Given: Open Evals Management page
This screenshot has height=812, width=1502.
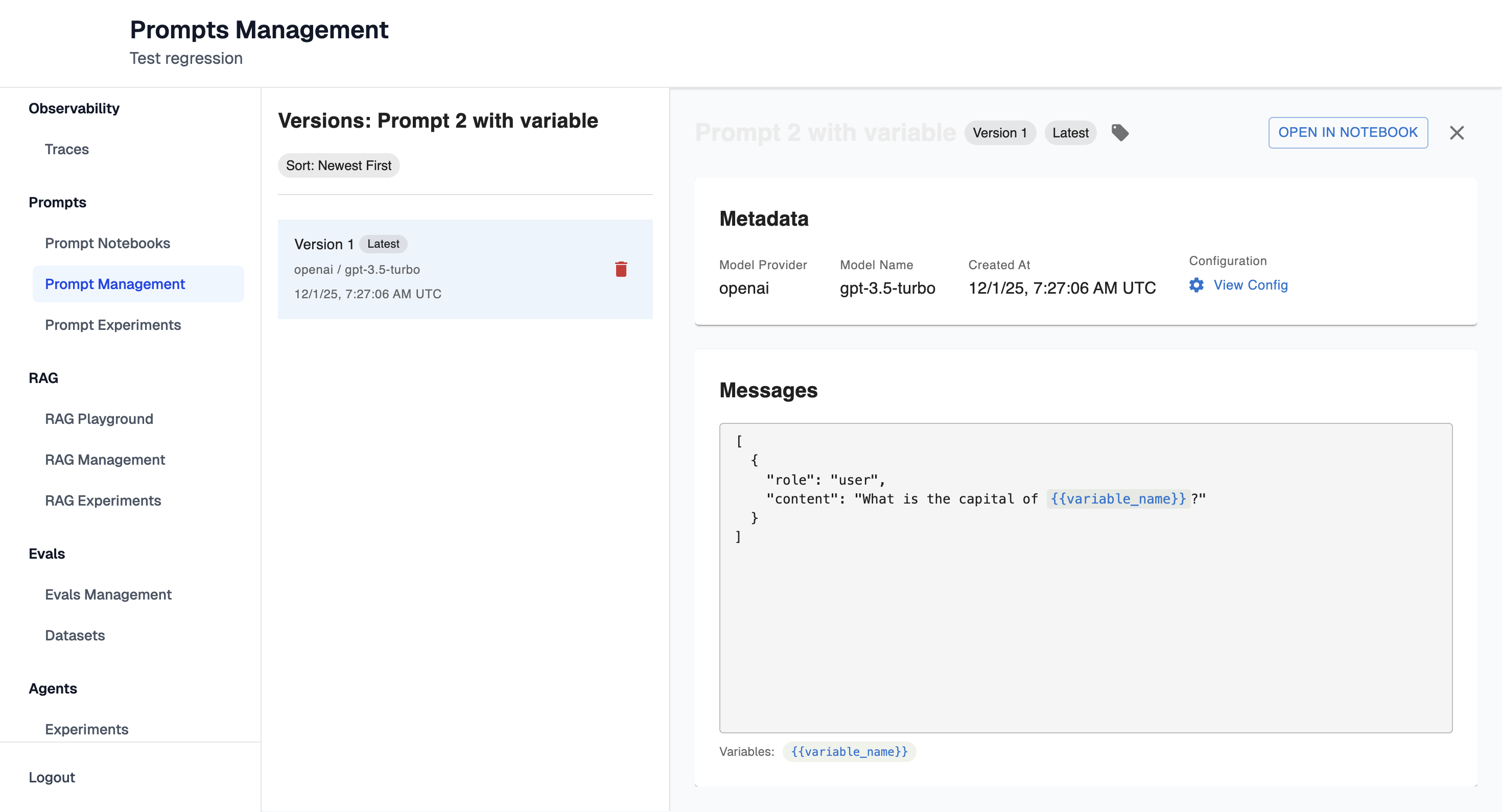Looking at the screenshot, I should (x=108, y=594).
